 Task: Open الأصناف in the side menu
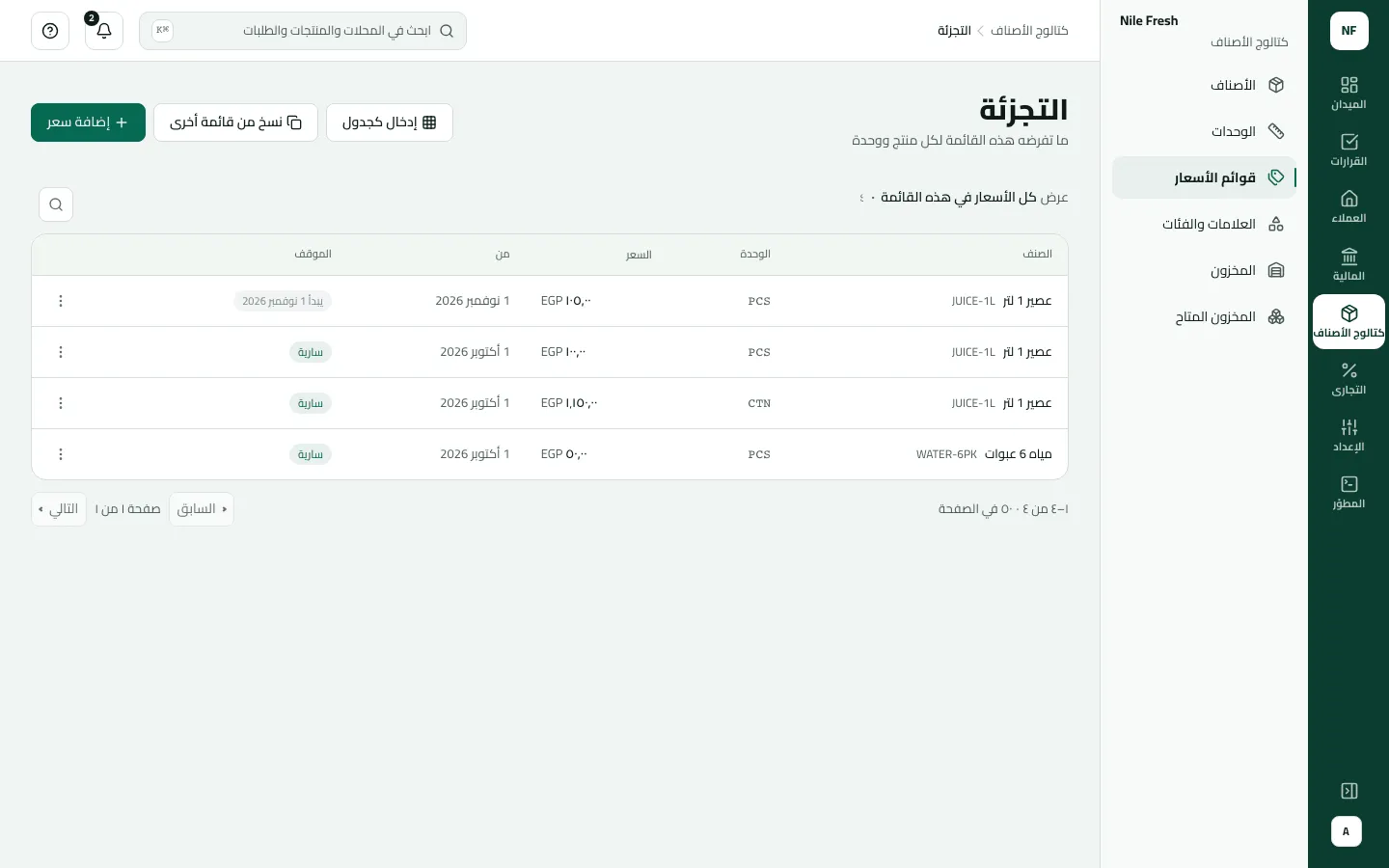1204,85
